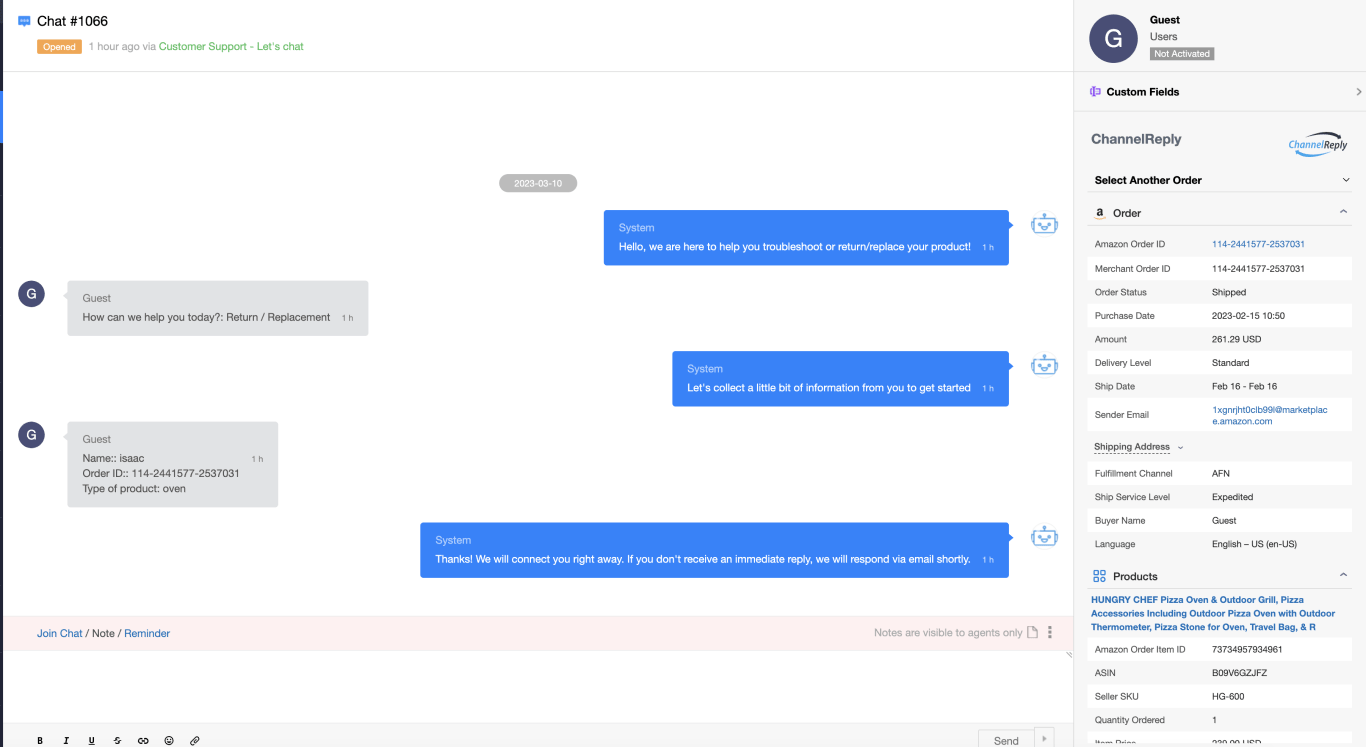Click the Send button
1366x747 pixels.
[x=1004, y=740]
